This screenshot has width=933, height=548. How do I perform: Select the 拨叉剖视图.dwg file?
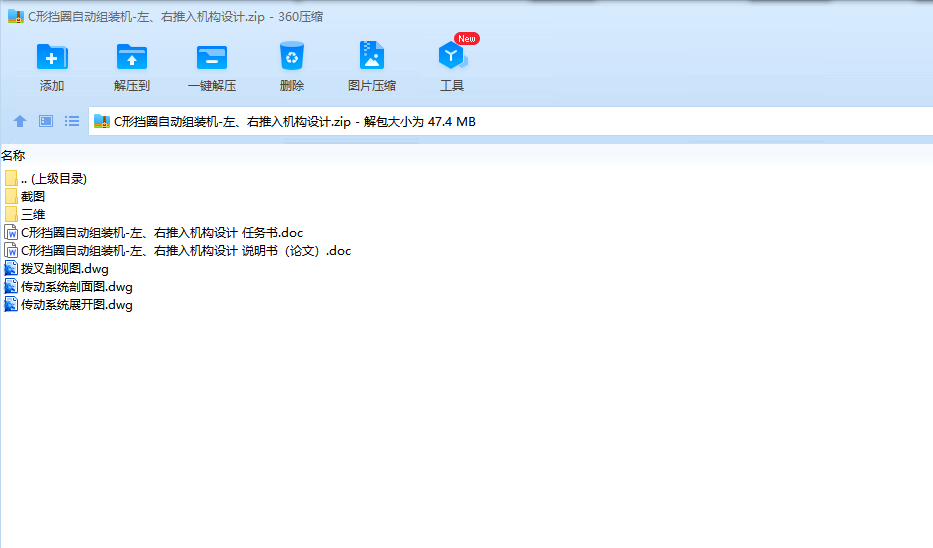57,269
